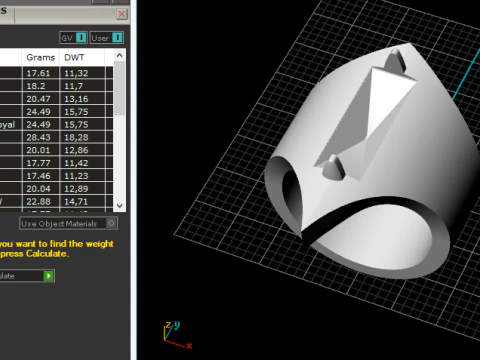480x360 pixels.
Task: Select the 11,7 DWT cell
Action: pos(82,86)
